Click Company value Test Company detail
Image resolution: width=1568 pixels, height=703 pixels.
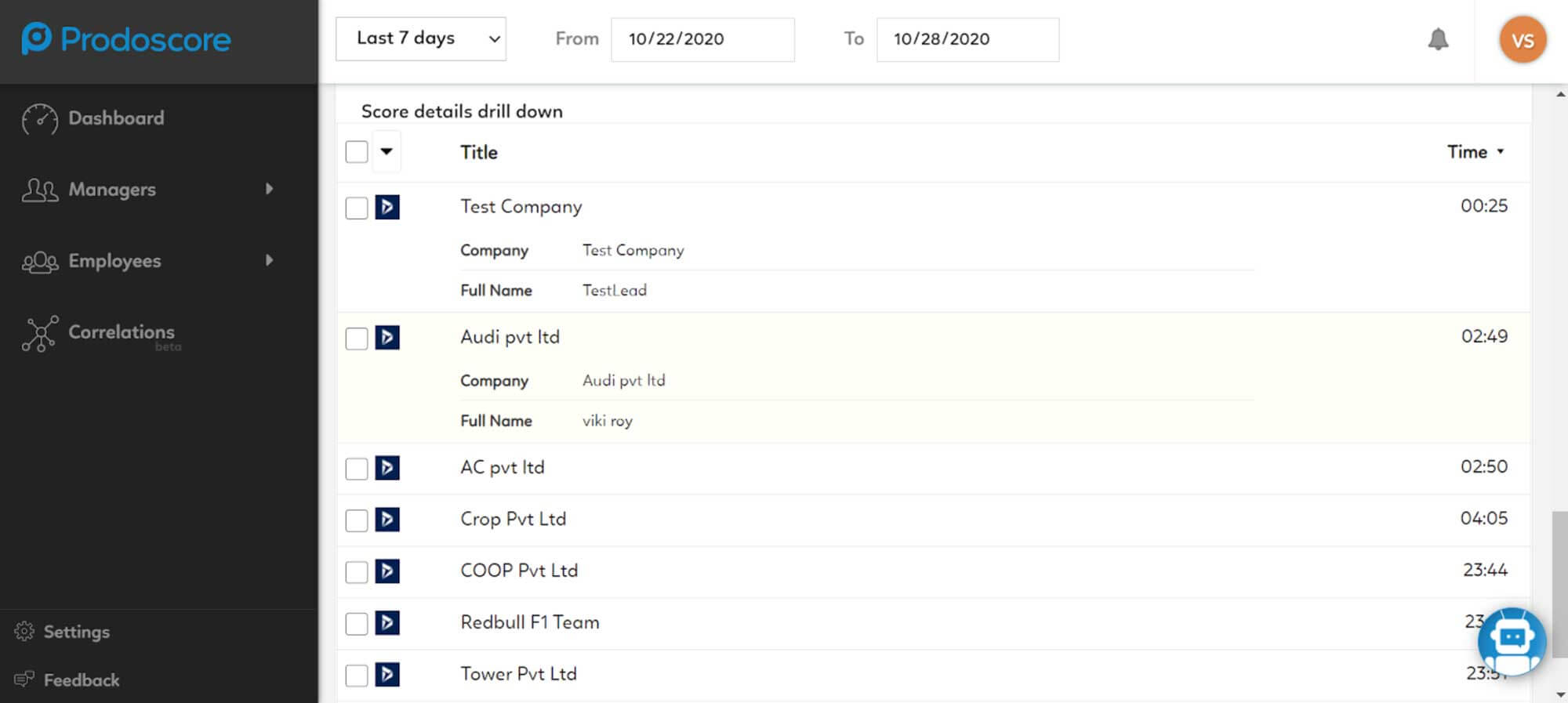633,250
